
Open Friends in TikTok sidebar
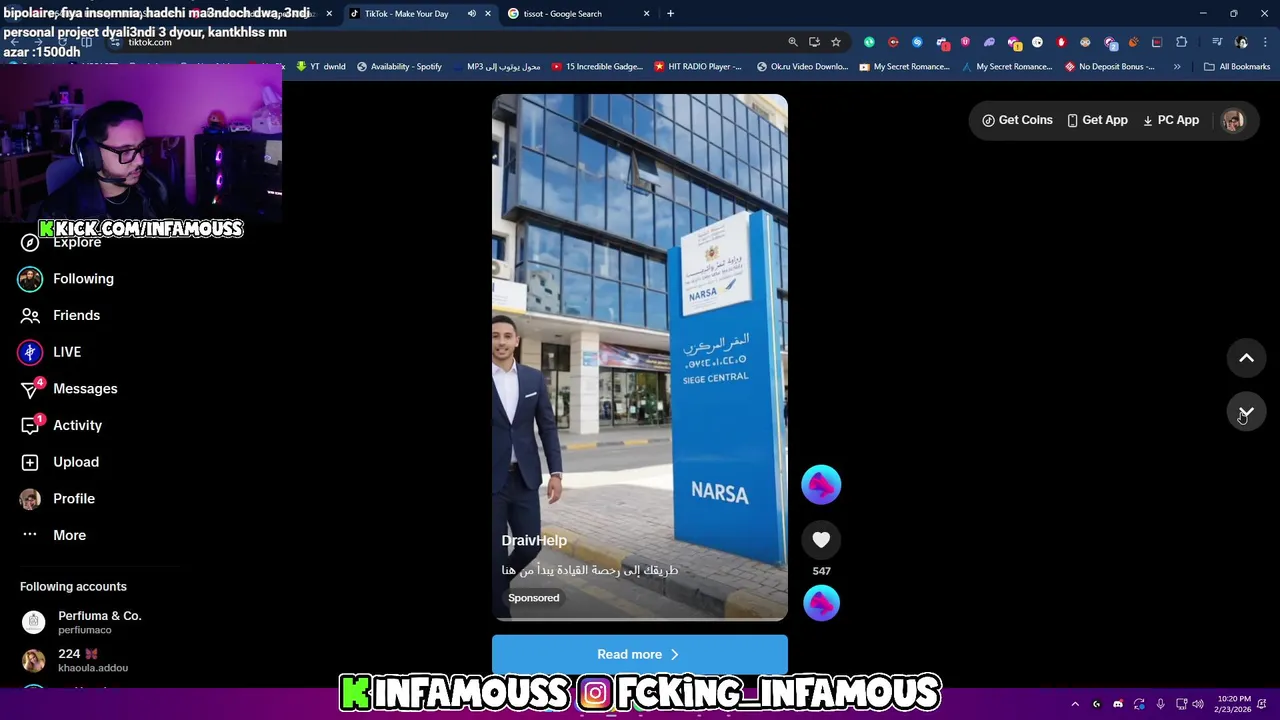coord(60,315)
